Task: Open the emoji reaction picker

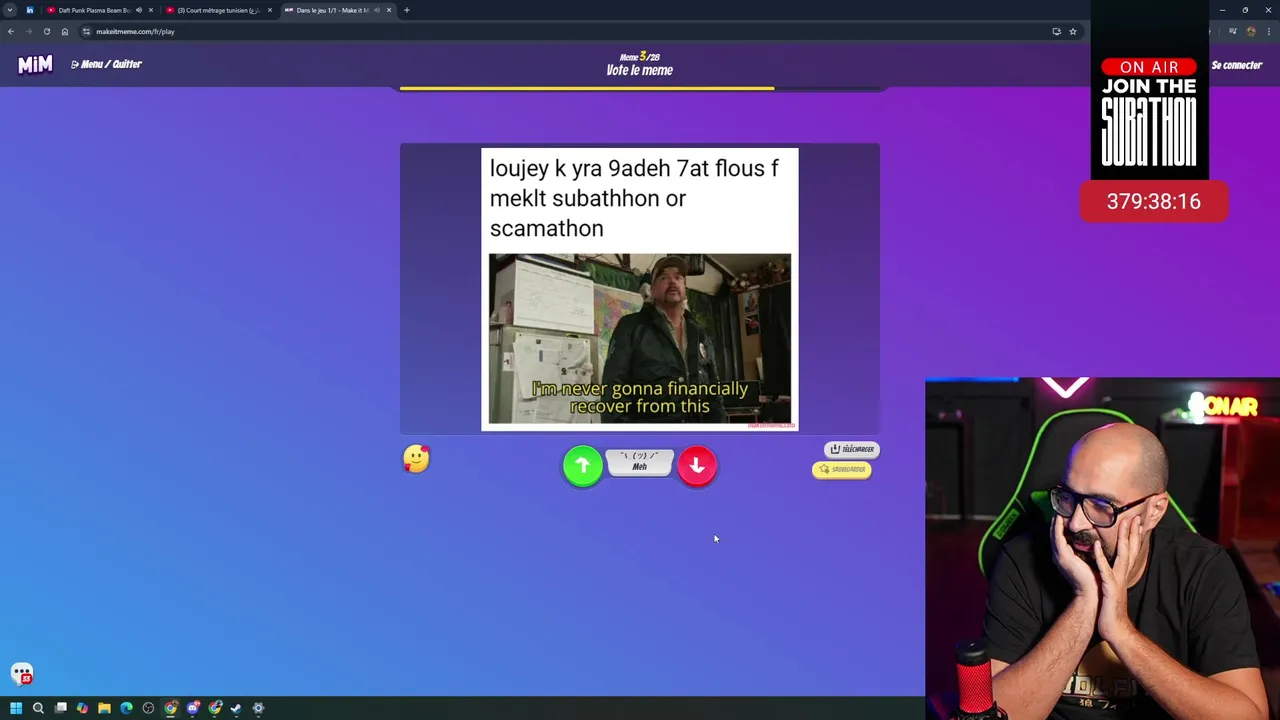Action: point(416,459)
